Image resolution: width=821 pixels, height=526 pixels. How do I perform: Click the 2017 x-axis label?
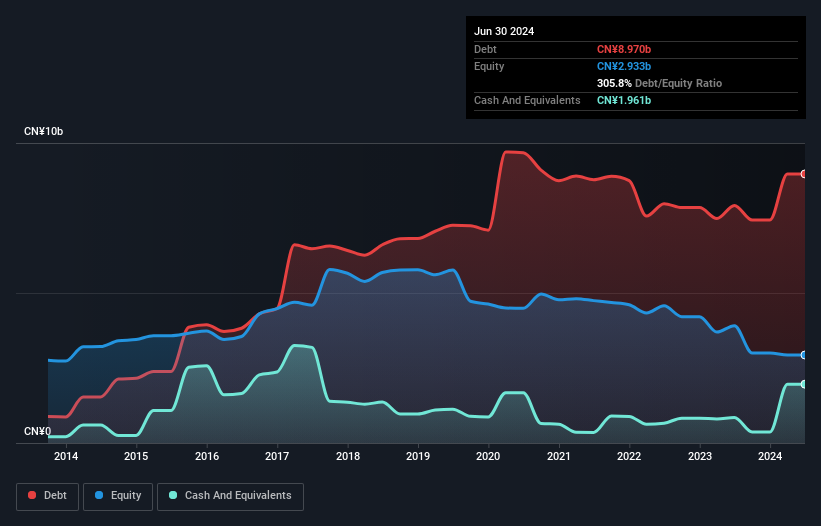click(x=277, y=456)
